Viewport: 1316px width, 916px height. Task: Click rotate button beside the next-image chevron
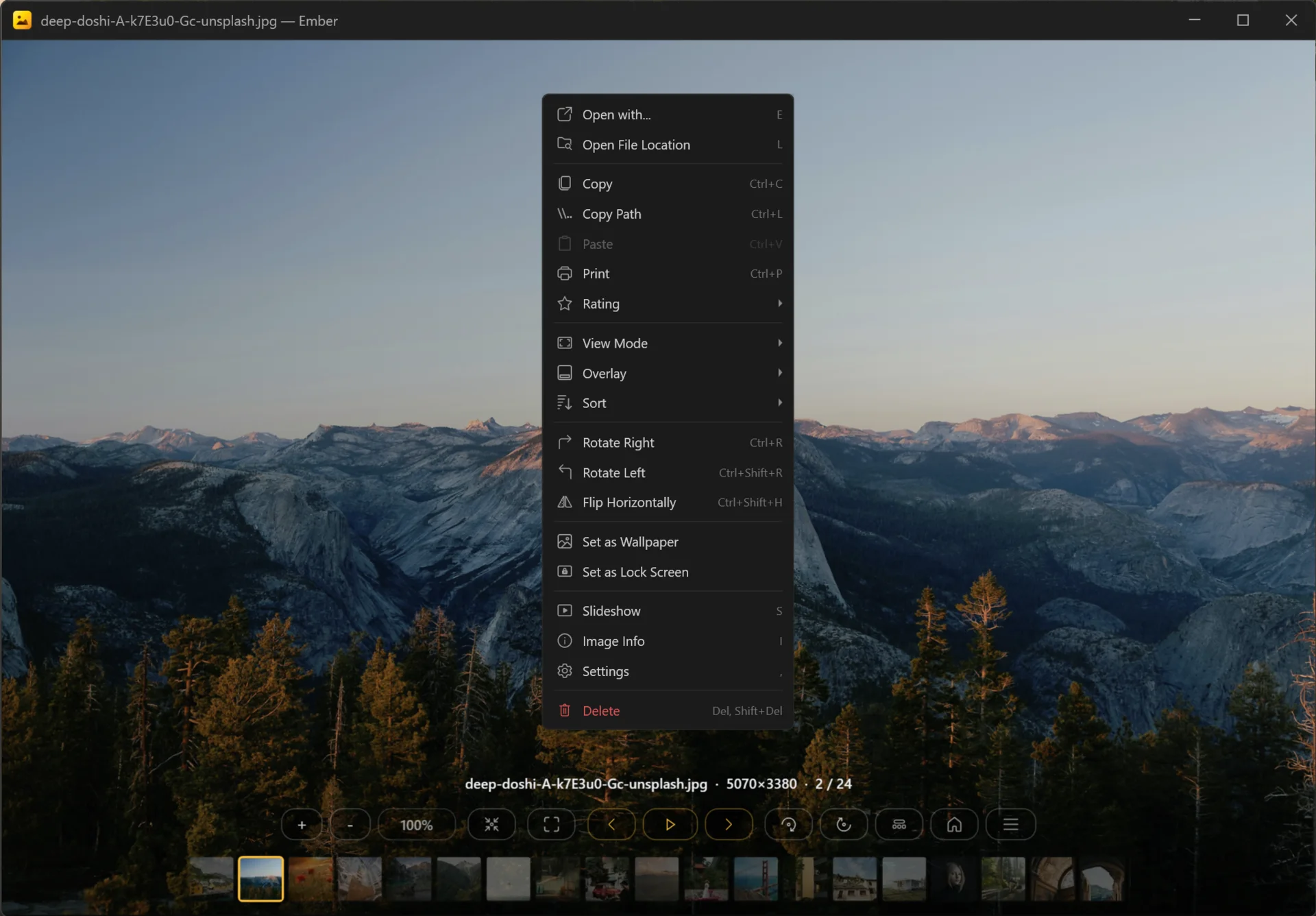(788, 825)
